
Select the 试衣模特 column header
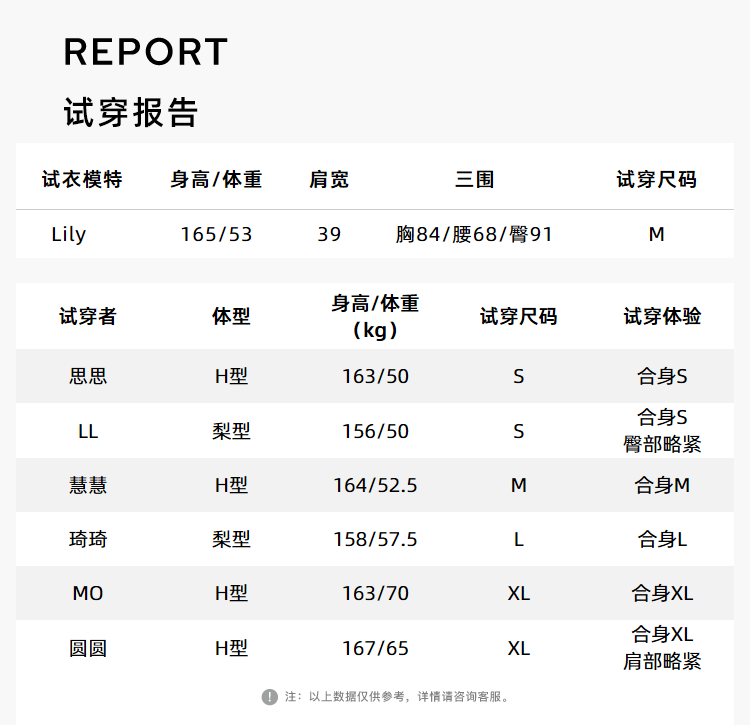coord(82,180)
